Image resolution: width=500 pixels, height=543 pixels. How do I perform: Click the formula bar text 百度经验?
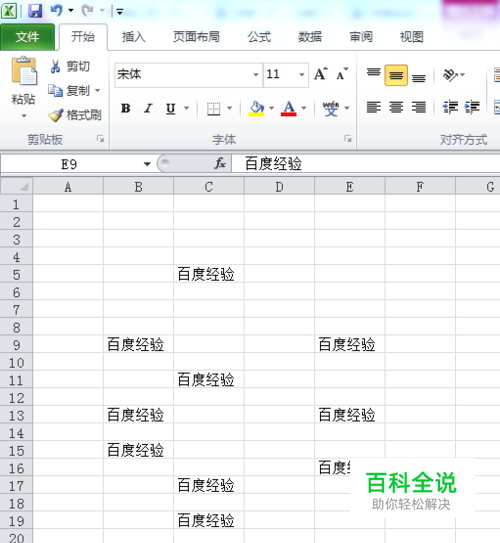tap(274, 163)
